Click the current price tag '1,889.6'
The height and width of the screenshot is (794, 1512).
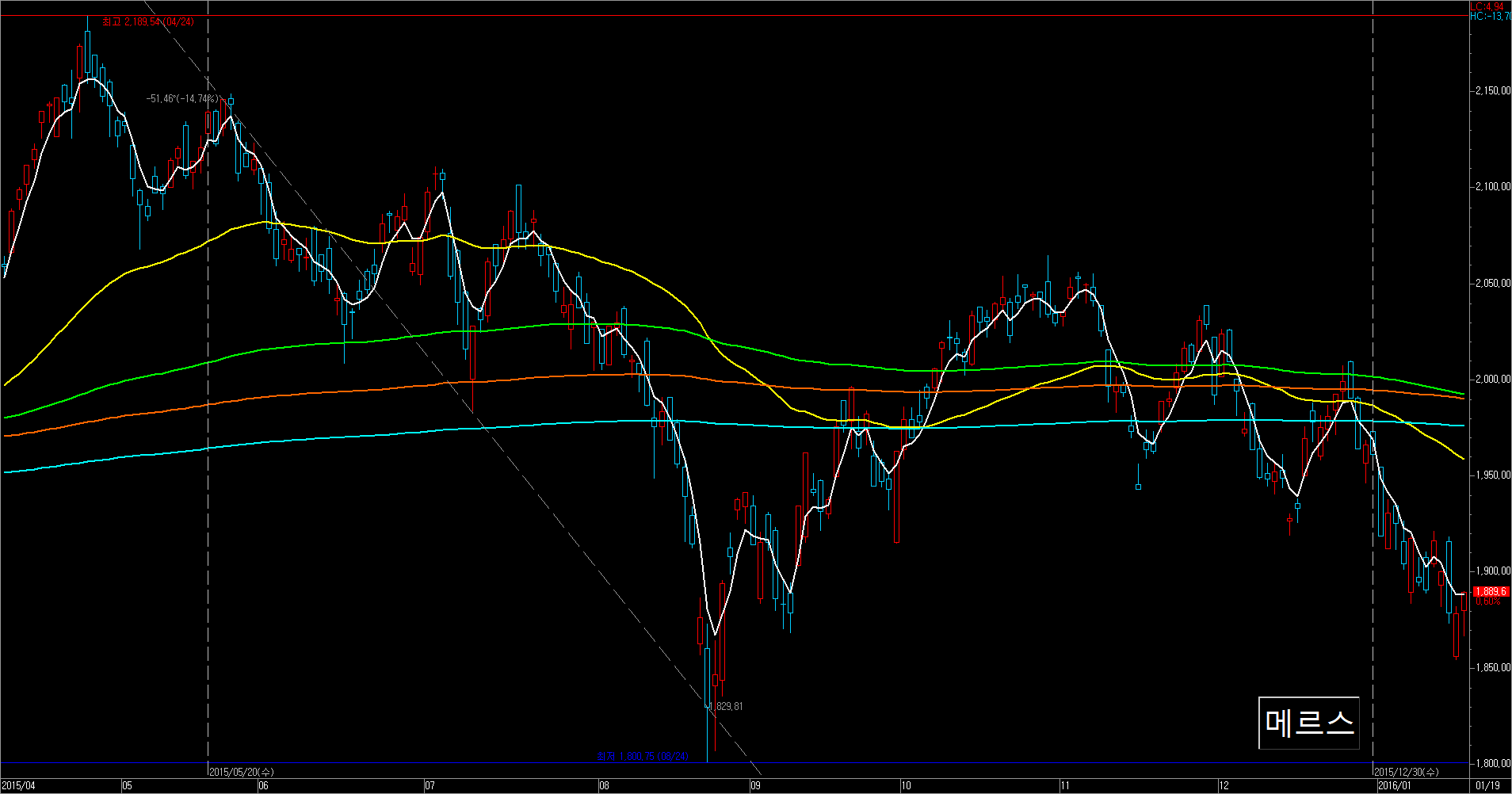pyautogui.click(x=1491, y=591)
